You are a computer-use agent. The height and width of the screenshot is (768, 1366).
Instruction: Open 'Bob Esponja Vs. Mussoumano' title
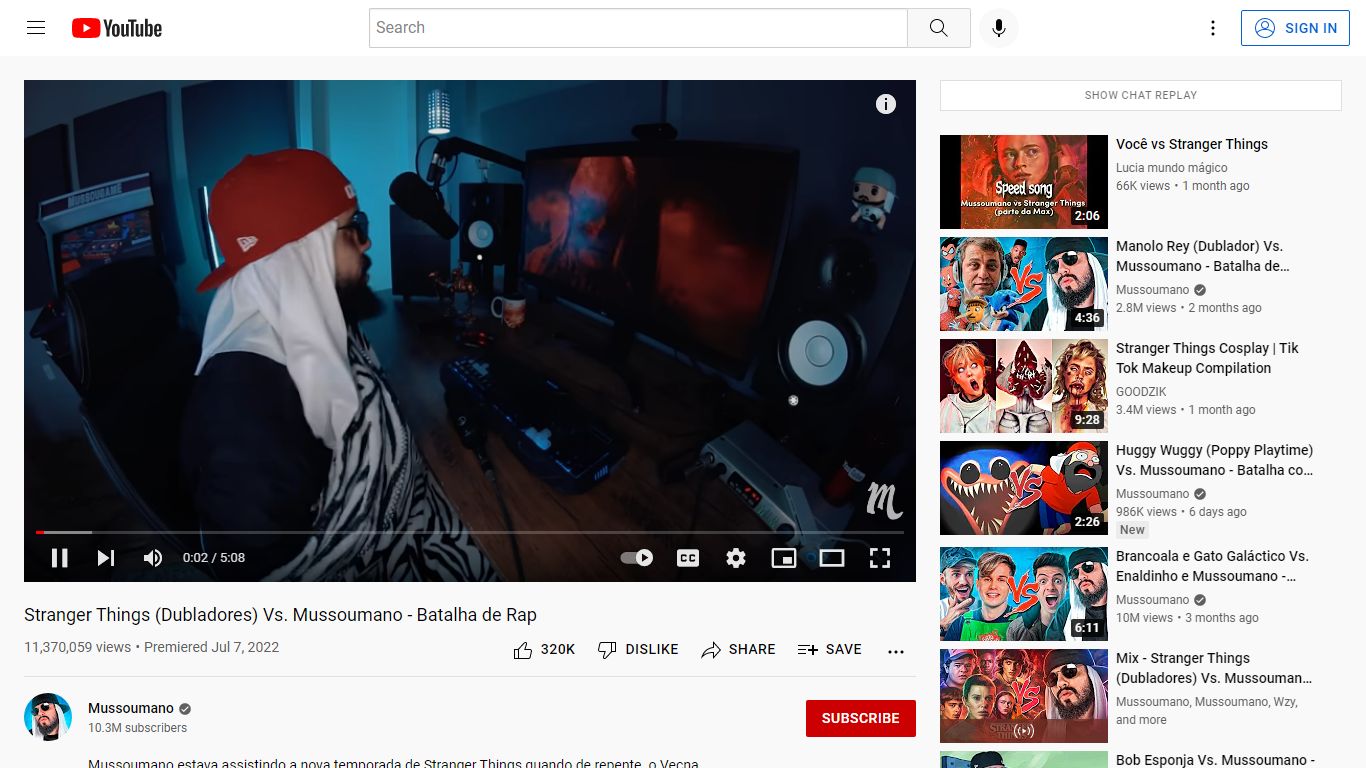[1215, 760]
